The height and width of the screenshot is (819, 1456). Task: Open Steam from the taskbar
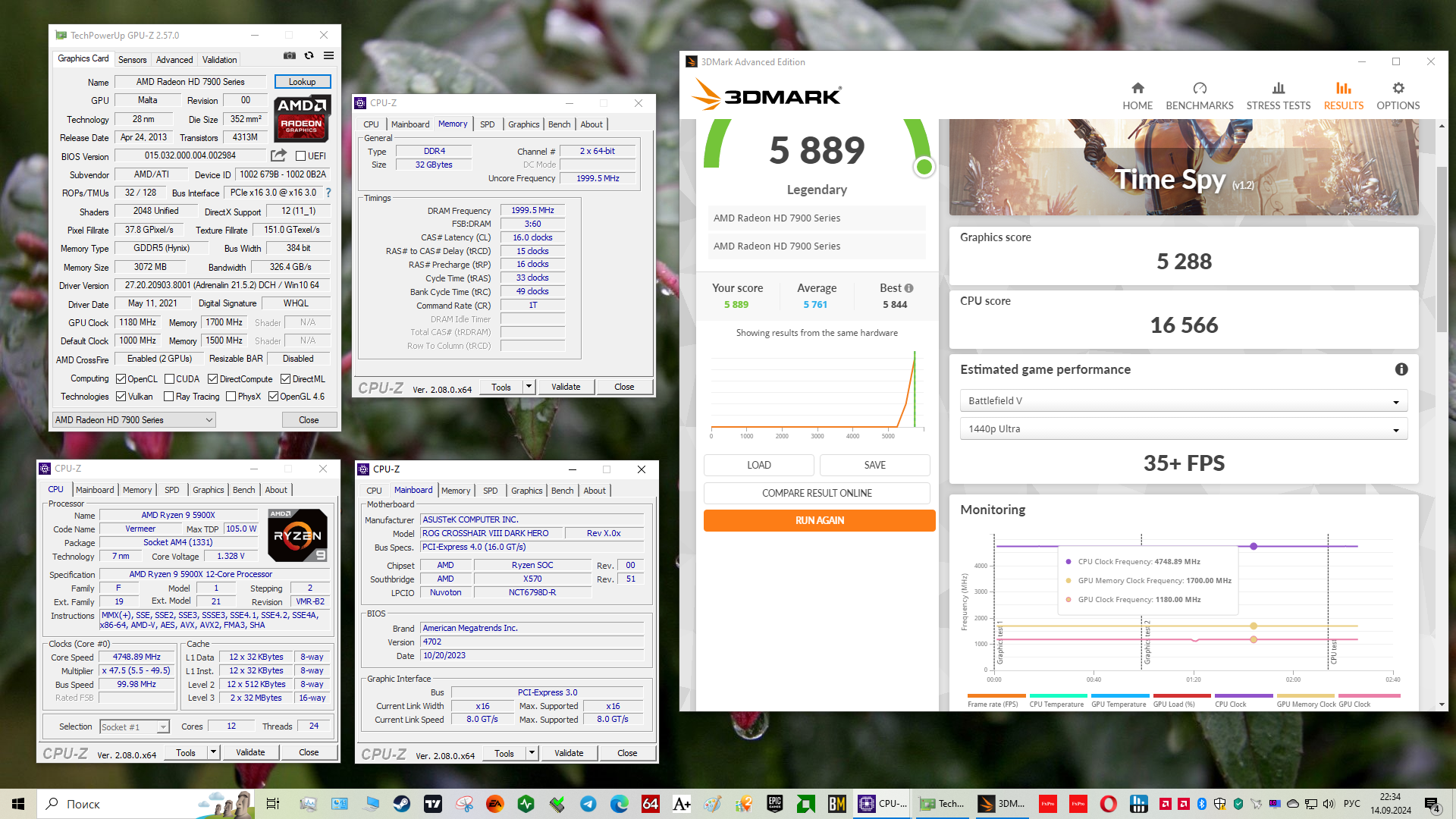click(402, 804)
